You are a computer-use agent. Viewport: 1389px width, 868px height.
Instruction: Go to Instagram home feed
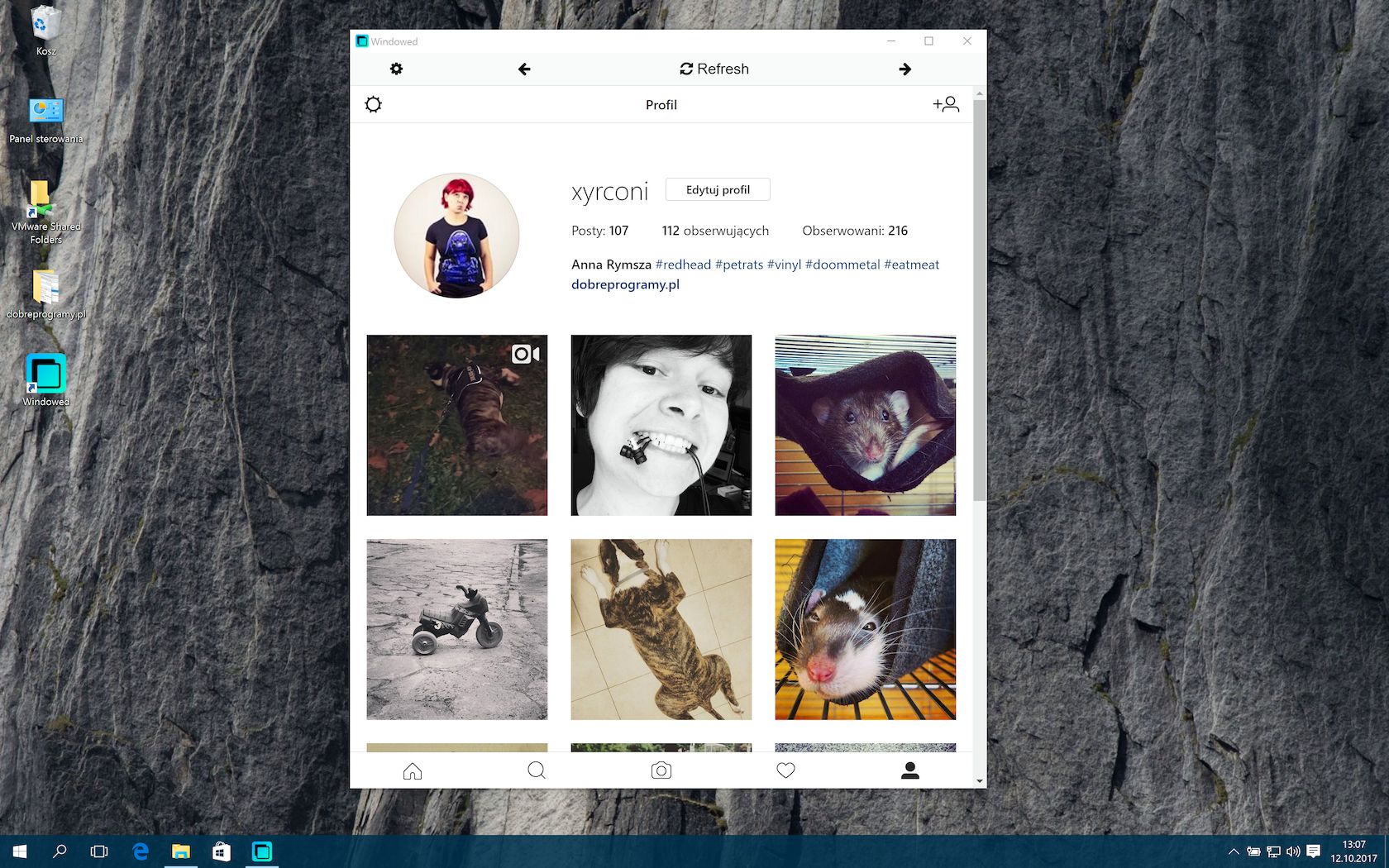point(413,770)
